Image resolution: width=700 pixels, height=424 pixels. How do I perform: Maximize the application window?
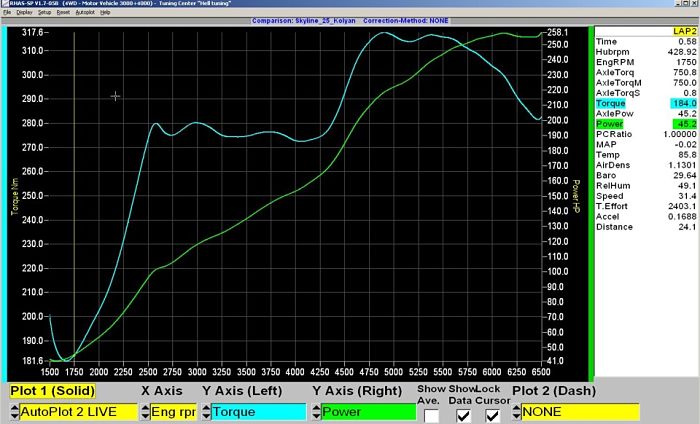686,3
